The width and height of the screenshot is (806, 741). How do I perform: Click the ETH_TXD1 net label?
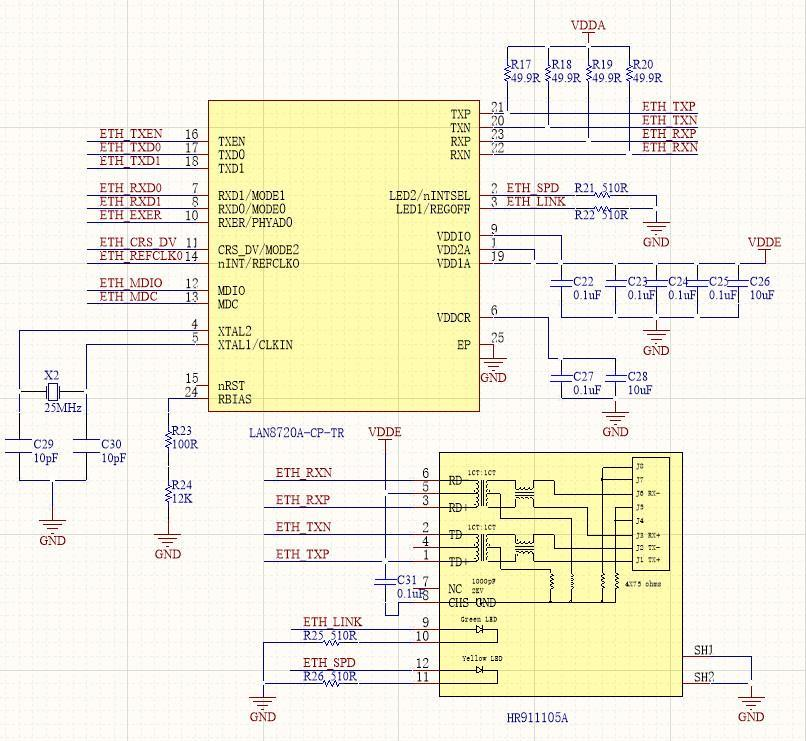pyautogui.click(x=130, y=161)
